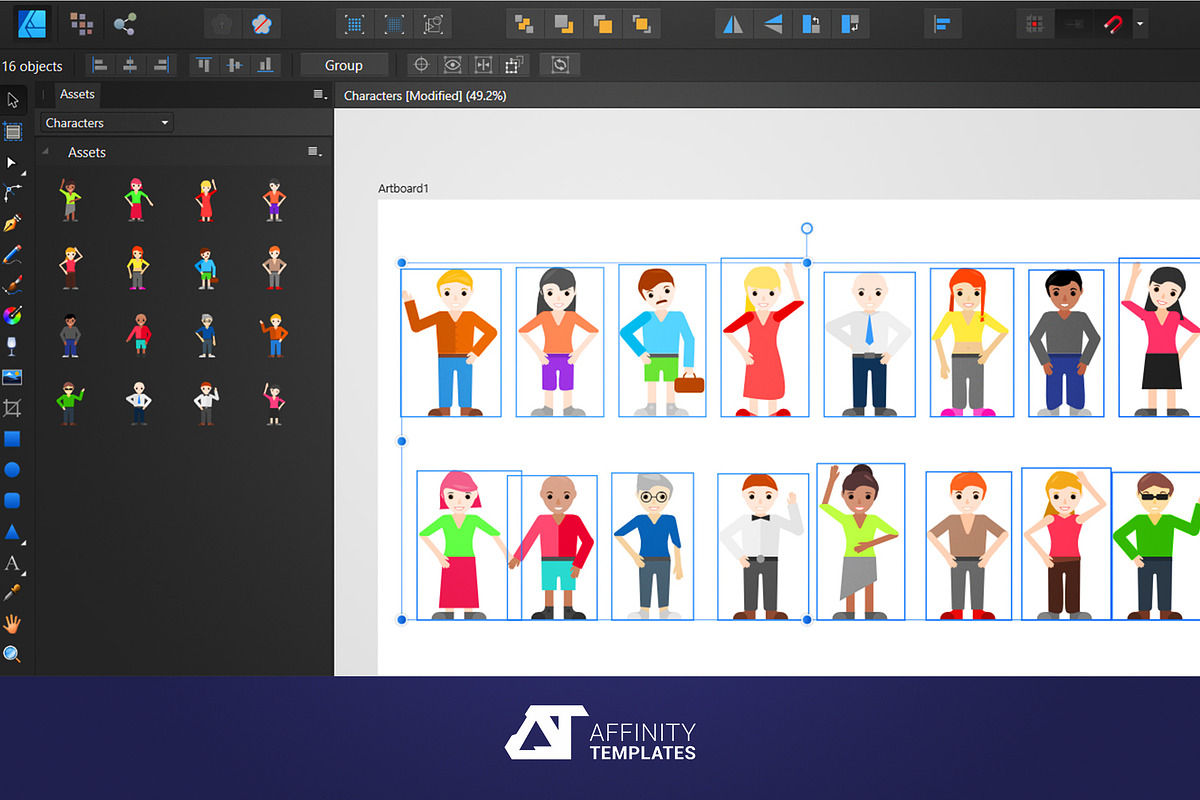Switch to the Export persona
Image resolution: width=1200 pixels, height=800 pixels.
[x=125, y=22]
